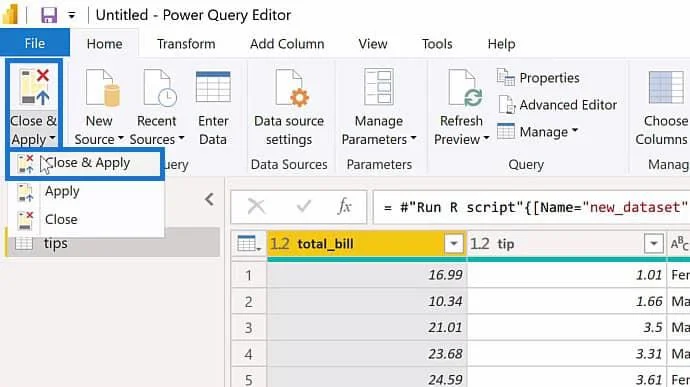The image size is (690, 387).
Task: Click the Choose Columns icon
Action: click(666, 87)
